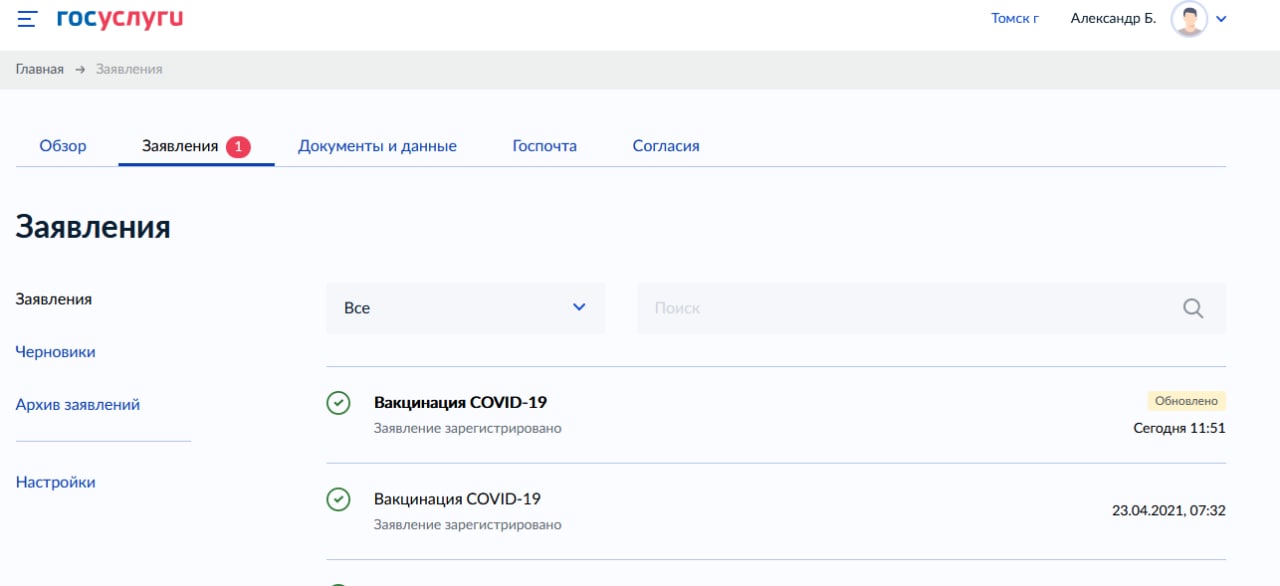Open the hamburger menu icon
This screenshot has width=1280, height=586.
point(27,19)
